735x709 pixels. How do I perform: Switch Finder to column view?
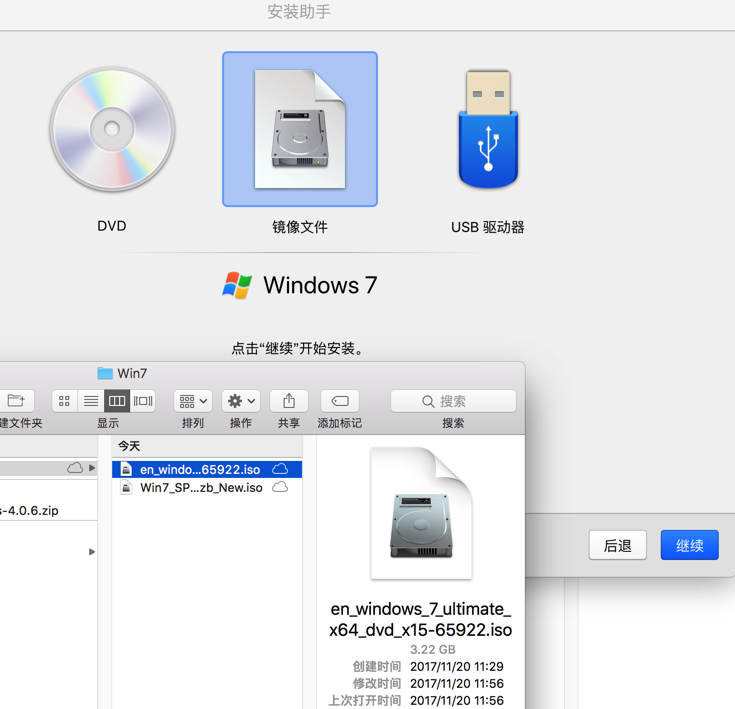pyautogui.click(x=117, y=401)
